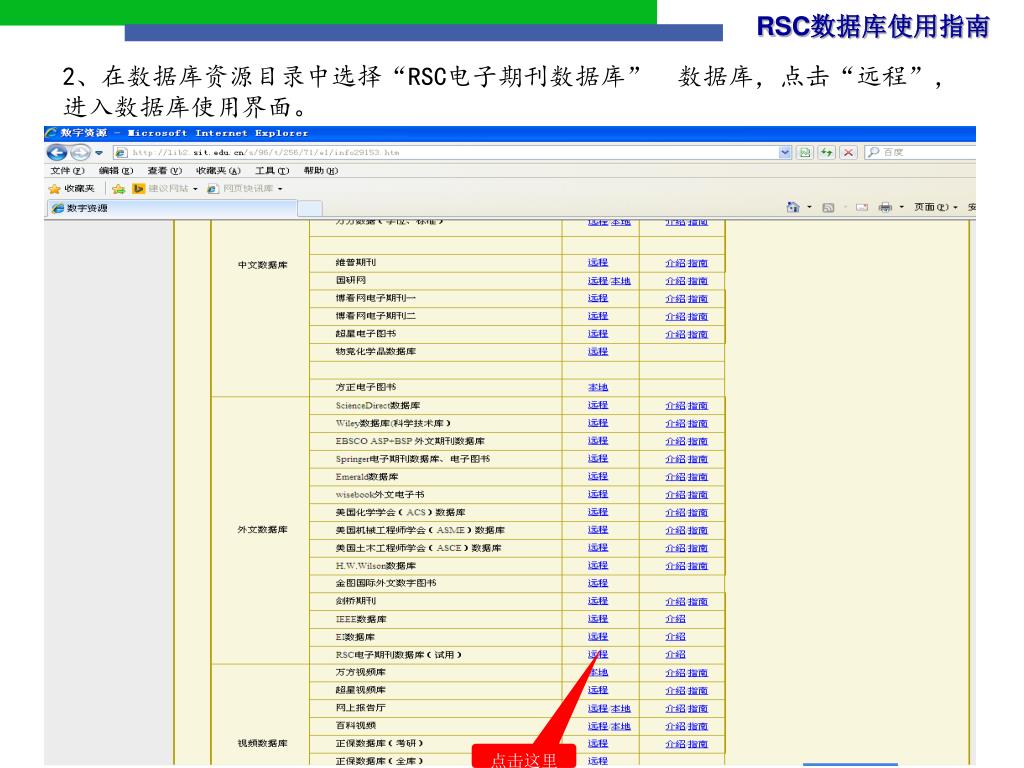Screen dimensions: 1024x768
Task: Open the 编辑(E) menu
Action: tap(116, 171)
